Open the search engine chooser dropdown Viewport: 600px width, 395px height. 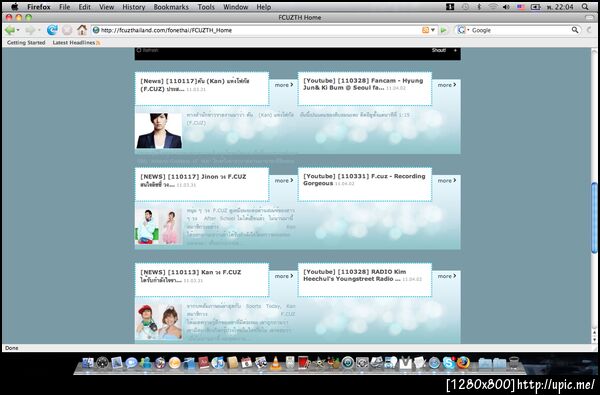coord(463,30)
